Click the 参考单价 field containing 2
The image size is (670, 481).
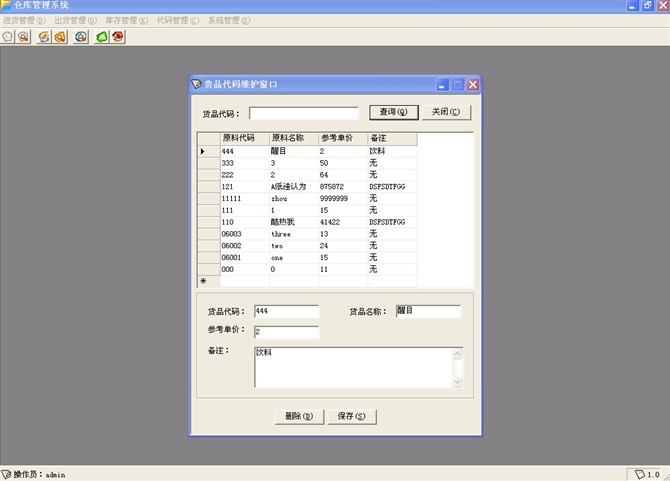[x=286, y=332]
